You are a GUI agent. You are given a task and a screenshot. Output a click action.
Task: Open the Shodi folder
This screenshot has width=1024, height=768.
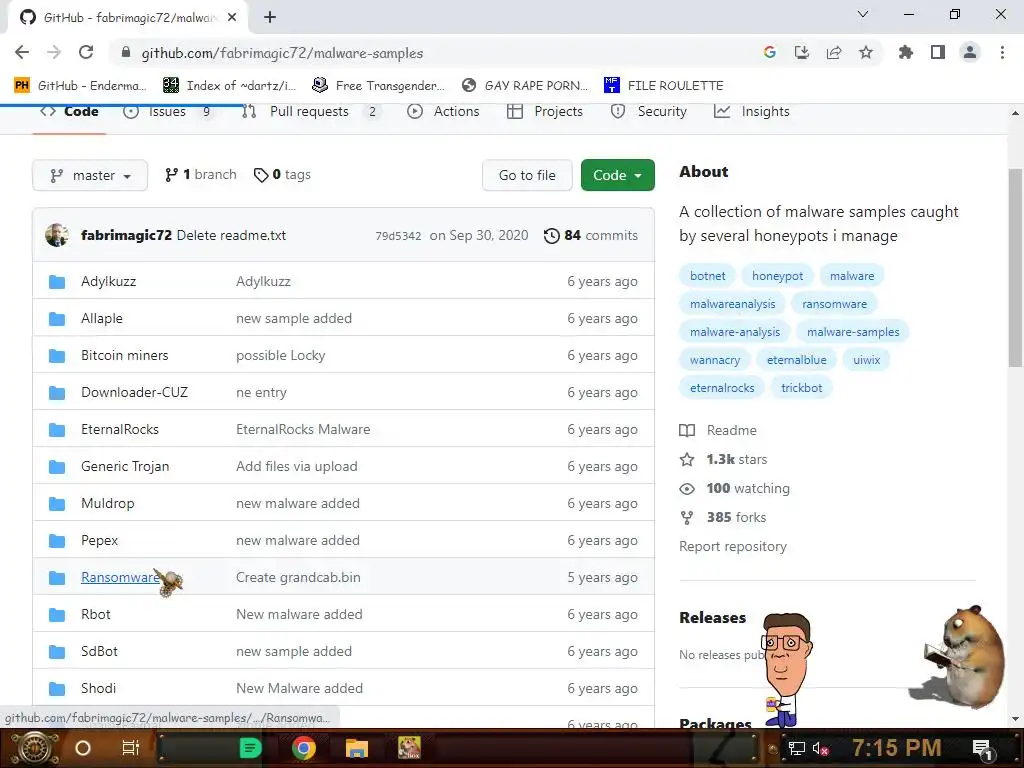pyautogui.click(x=99, y=688)
